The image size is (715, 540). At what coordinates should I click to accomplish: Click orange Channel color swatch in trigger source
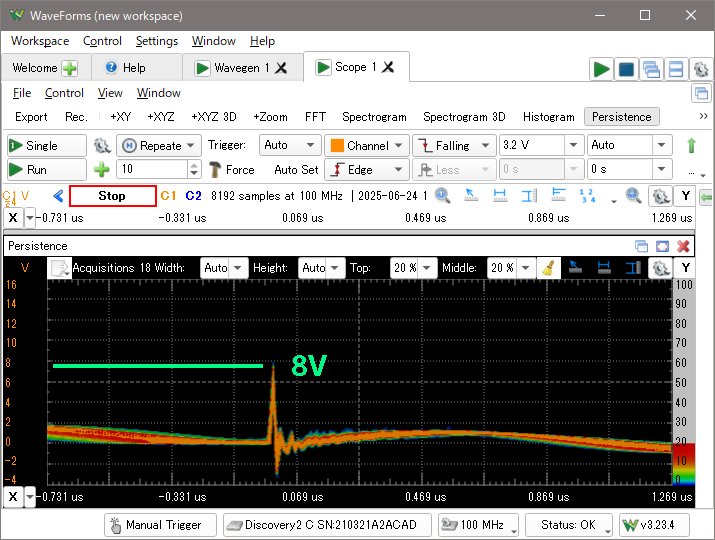pos(337,146)
